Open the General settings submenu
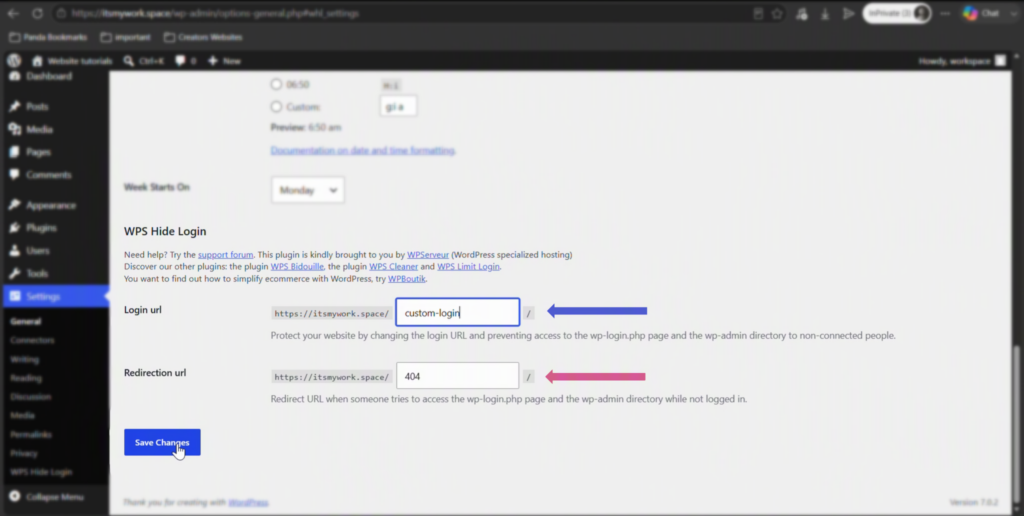 [25, 321]
